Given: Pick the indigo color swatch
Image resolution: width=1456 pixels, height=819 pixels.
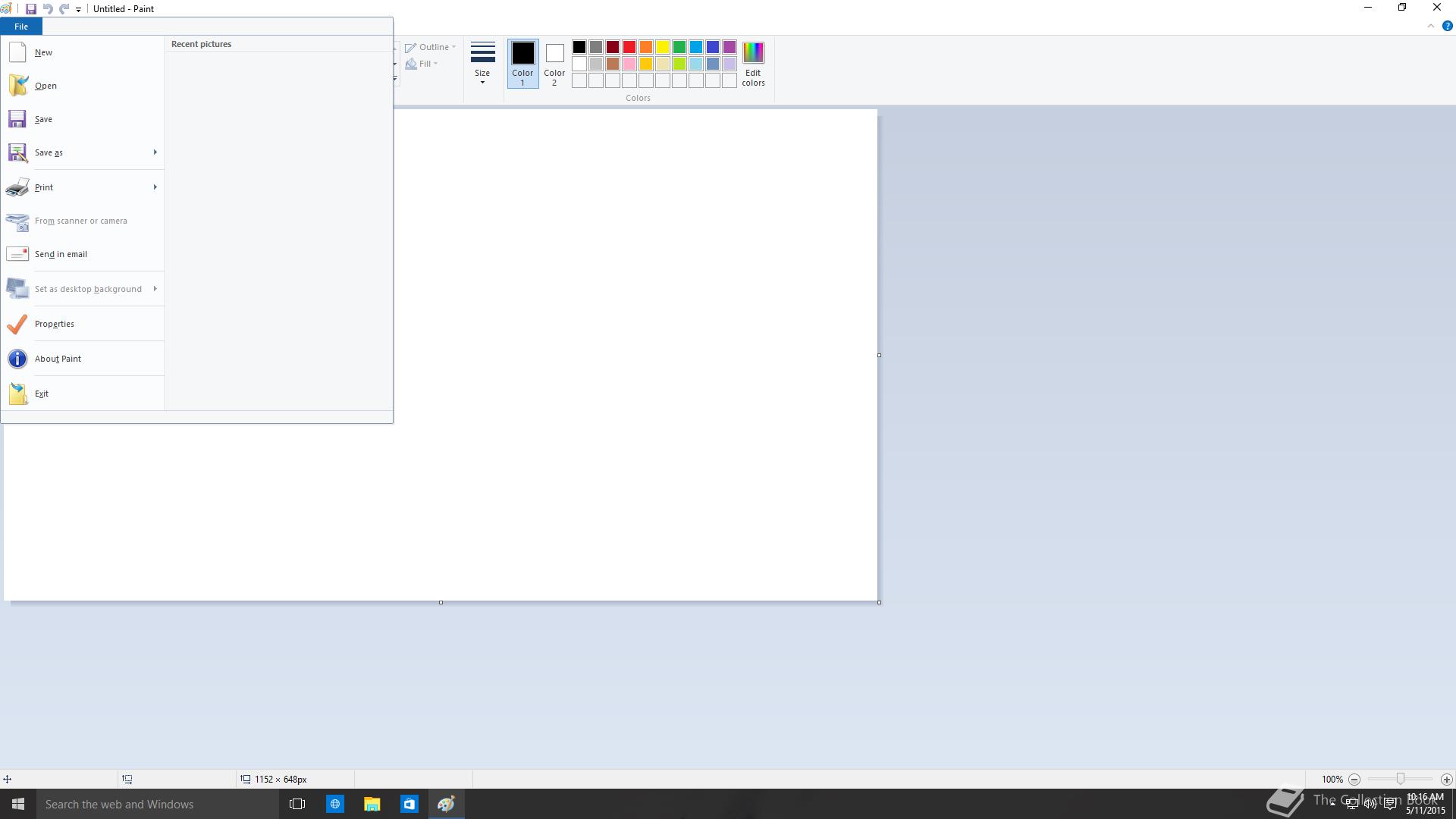Looking at the screenshot, I should coord(713,47).
